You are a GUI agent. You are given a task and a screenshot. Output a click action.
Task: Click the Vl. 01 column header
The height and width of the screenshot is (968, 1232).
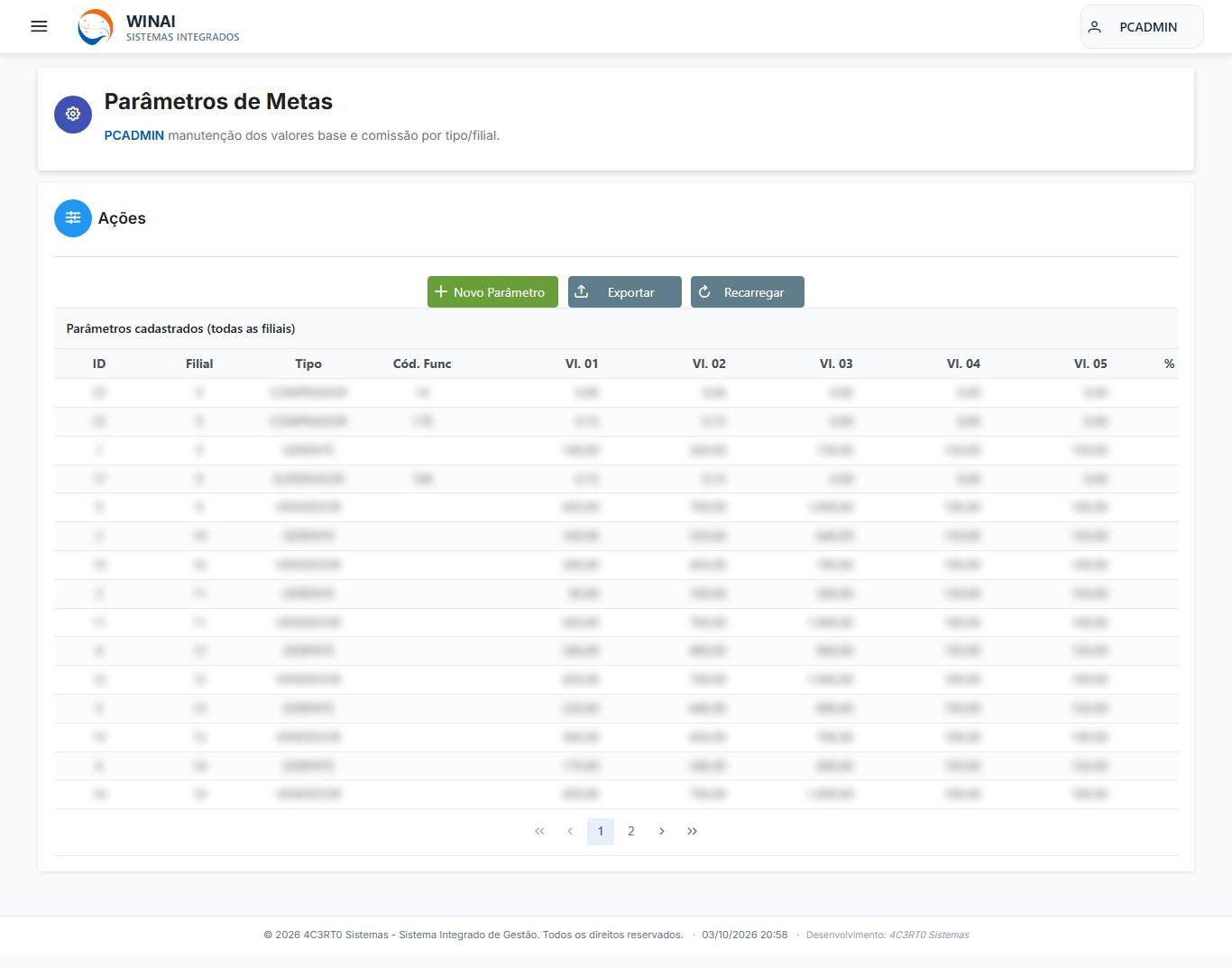[x=582, y=364]
